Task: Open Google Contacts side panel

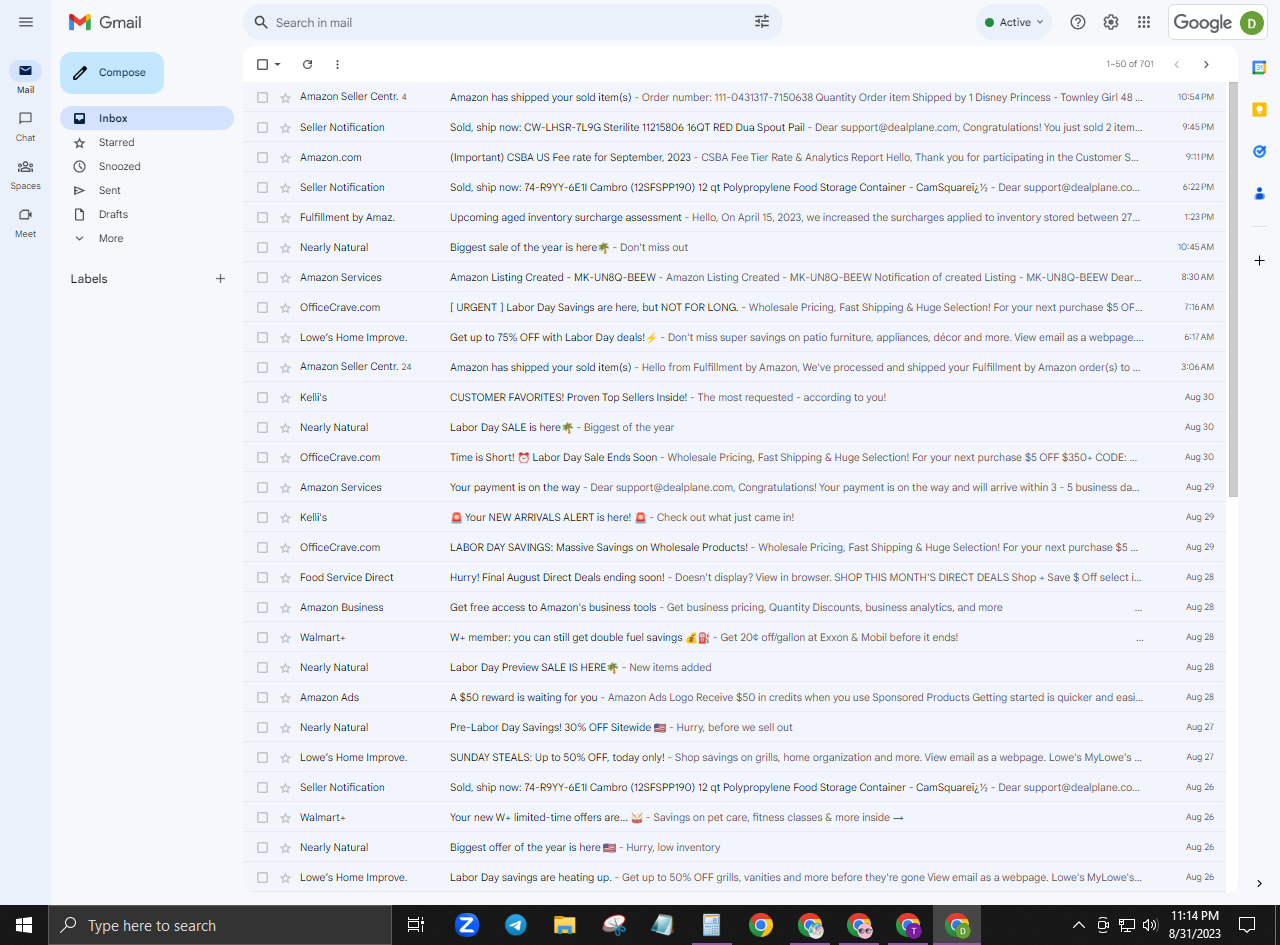Action: [1260, 193]
